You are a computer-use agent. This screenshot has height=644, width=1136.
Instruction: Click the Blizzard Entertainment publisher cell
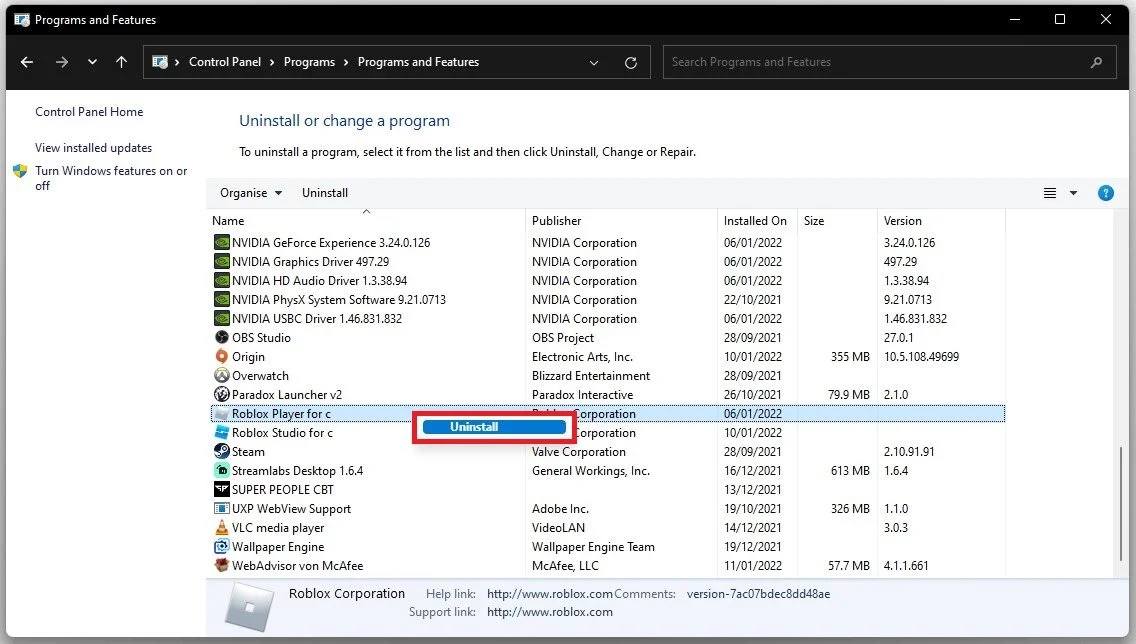tap(590, 376)
